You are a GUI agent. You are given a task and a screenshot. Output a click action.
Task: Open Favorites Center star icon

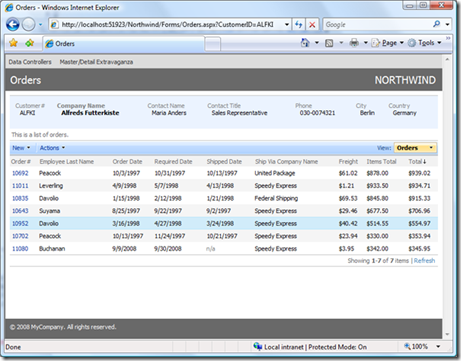pos(13,43)
